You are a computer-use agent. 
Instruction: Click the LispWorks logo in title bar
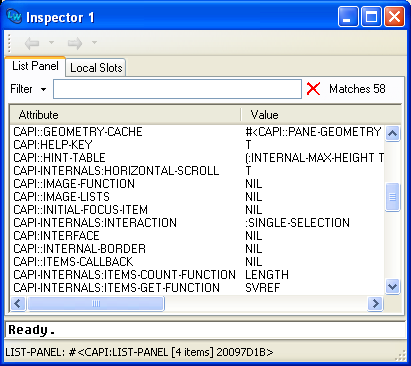(x=14, y=16)
